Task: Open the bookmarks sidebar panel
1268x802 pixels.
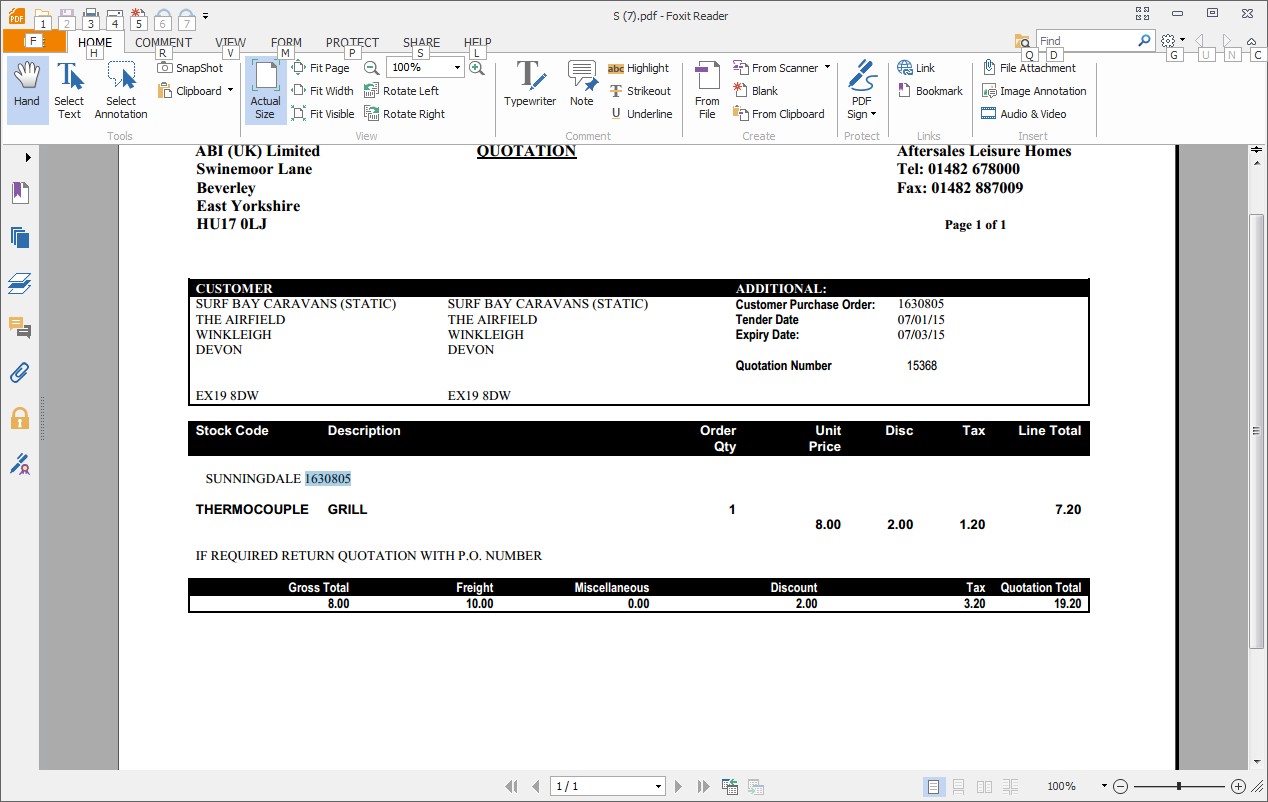Action: 19,193
